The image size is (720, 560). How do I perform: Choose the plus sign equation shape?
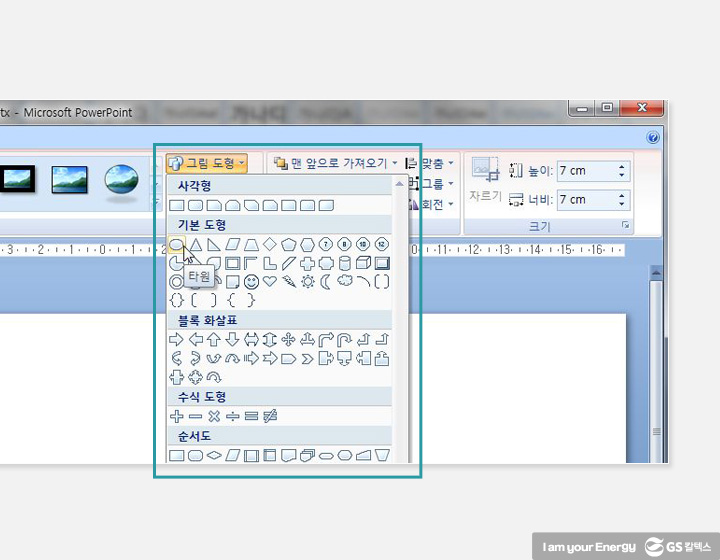coord(177,415)
